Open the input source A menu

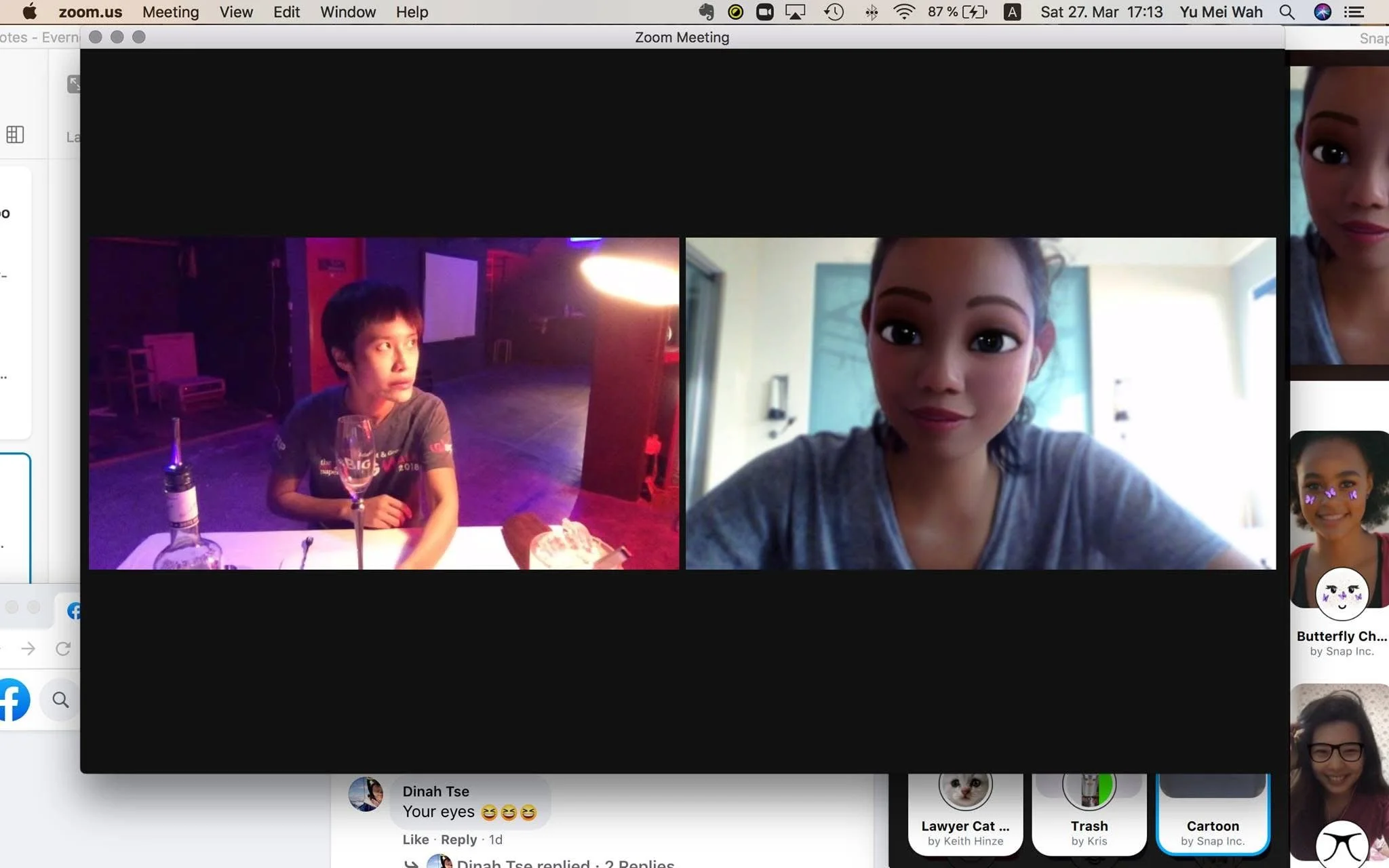pyautogui.click(x=1012, y=12)
